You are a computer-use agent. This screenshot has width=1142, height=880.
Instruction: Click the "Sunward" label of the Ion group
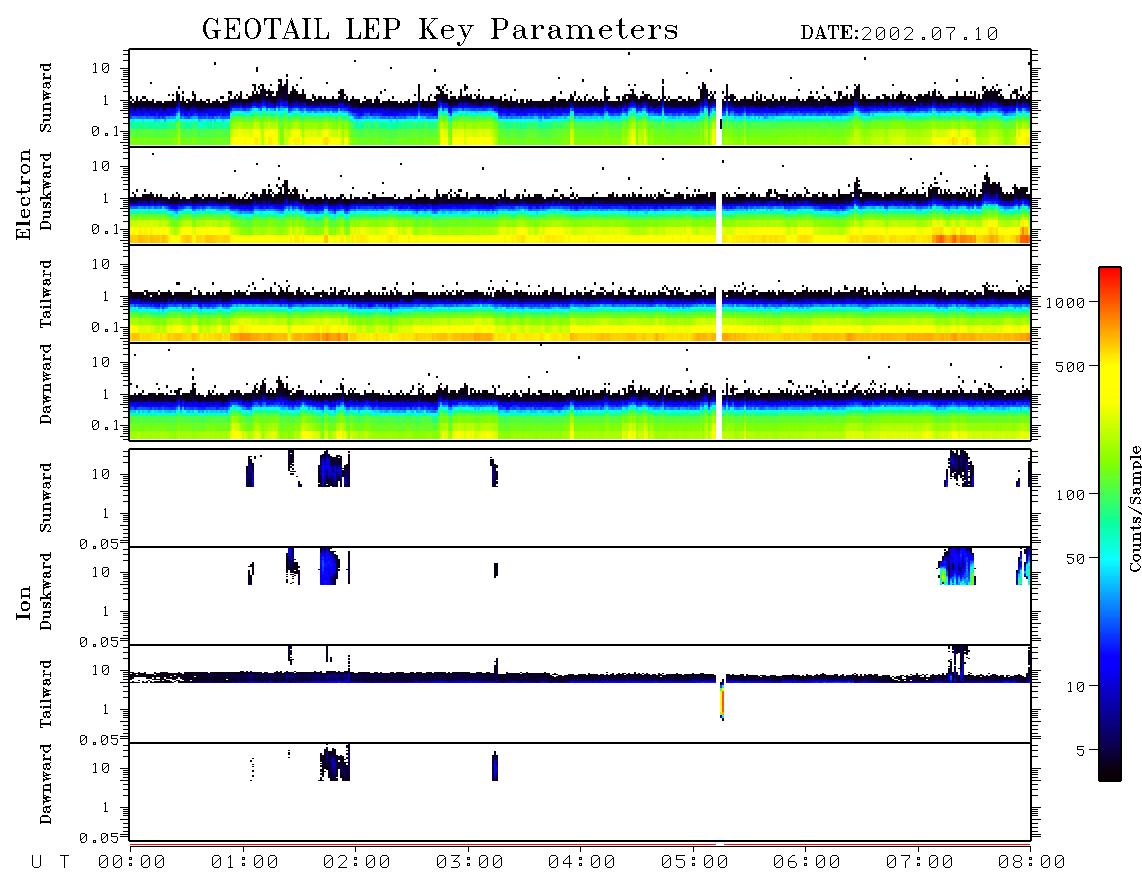coord(46,498)
